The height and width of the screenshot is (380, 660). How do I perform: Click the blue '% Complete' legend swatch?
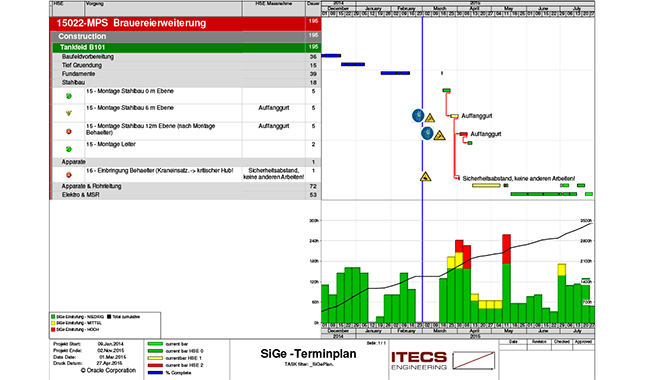(155, 372)
